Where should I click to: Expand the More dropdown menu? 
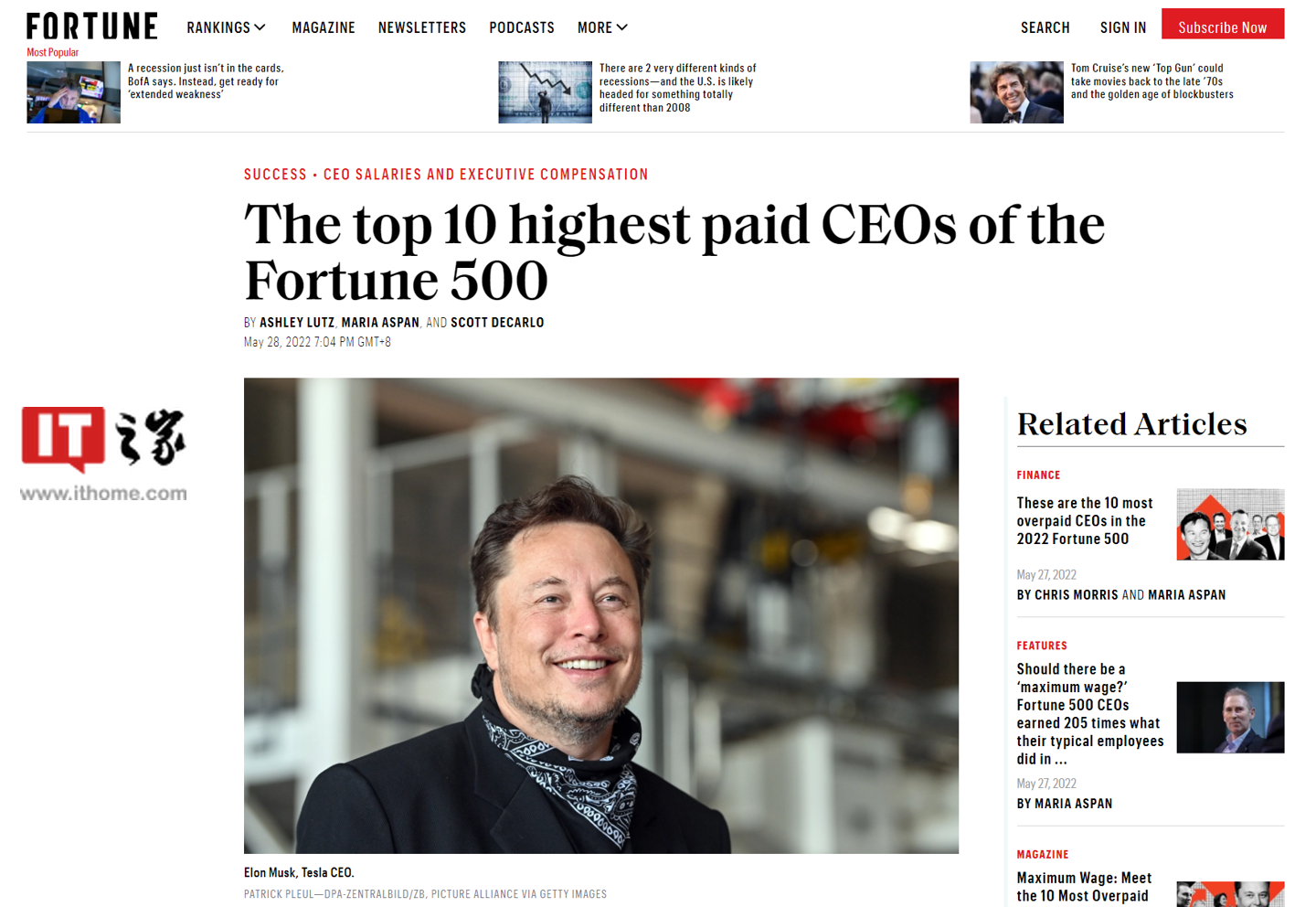click(x=602, y=27)
